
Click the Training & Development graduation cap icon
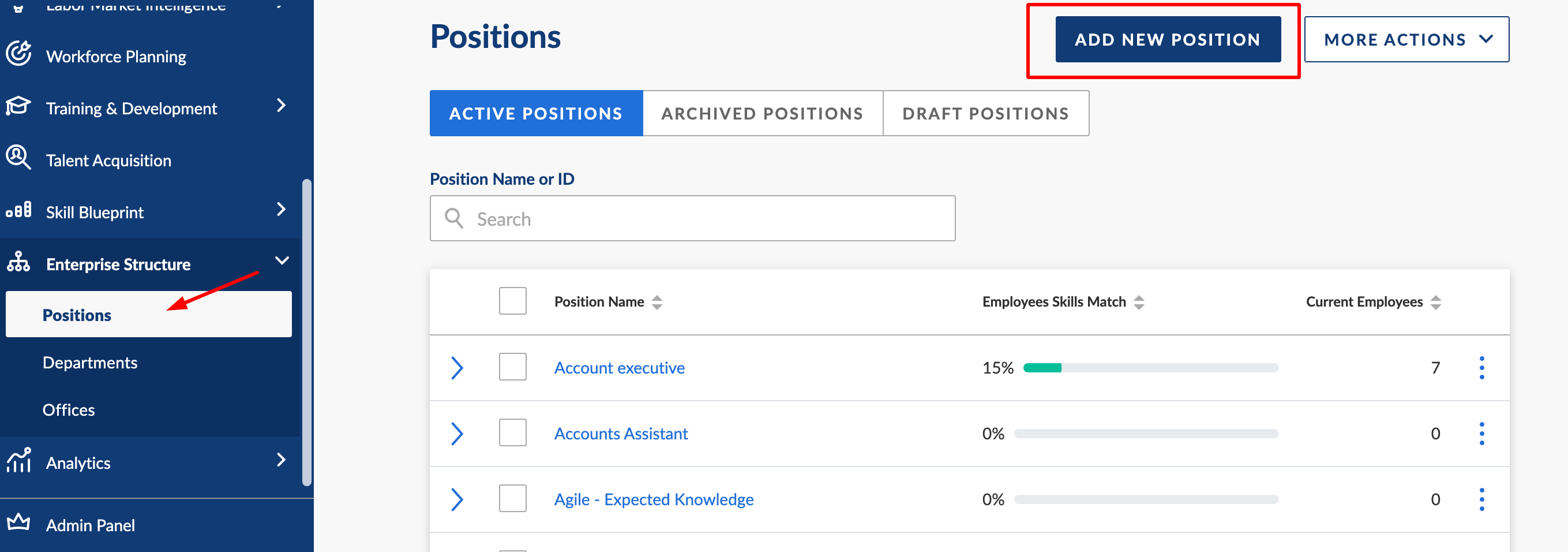pos(18,106)
